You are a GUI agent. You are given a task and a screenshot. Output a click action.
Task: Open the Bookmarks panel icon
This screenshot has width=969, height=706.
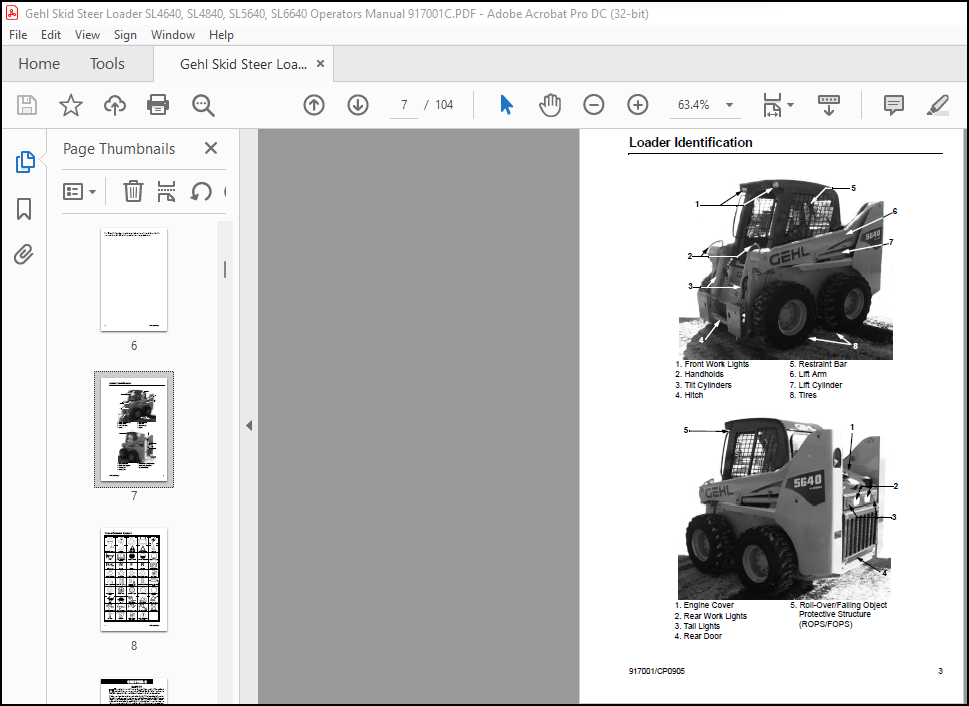click(24, 209)
